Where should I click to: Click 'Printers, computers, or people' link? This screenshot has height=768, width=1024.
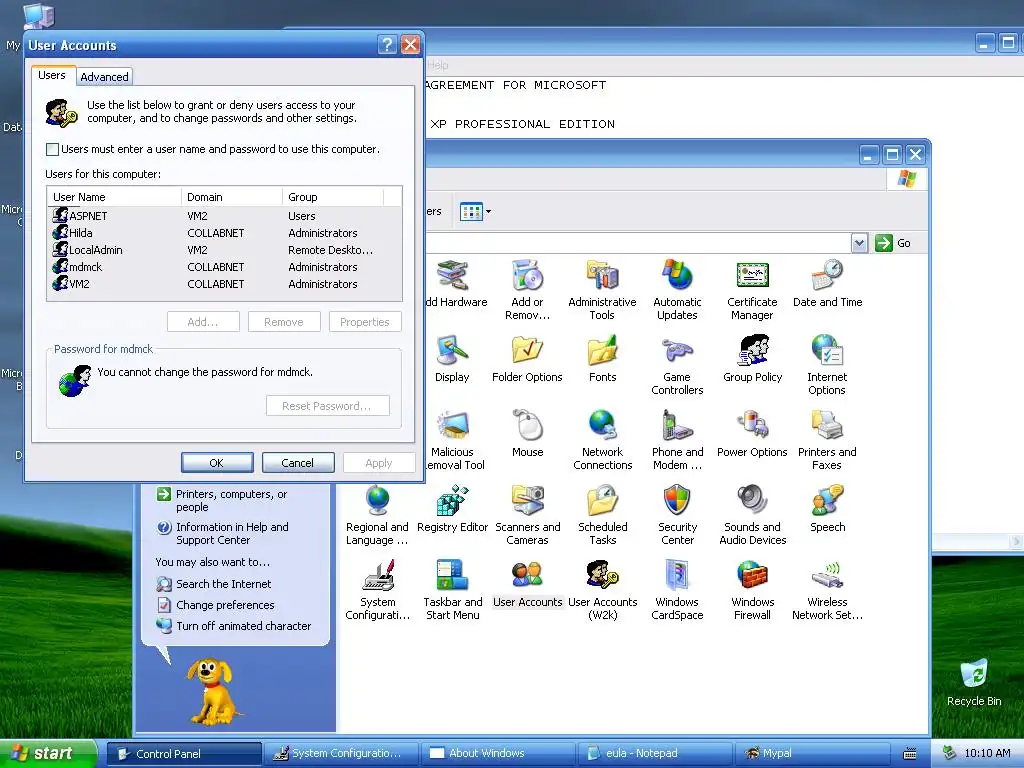[231, 501]
